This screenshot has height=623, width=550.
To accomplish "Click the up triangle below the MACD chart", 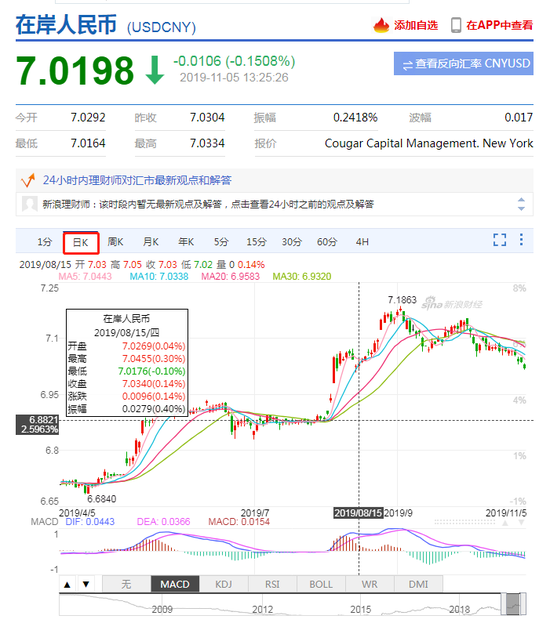I will (x=67, y=584).
